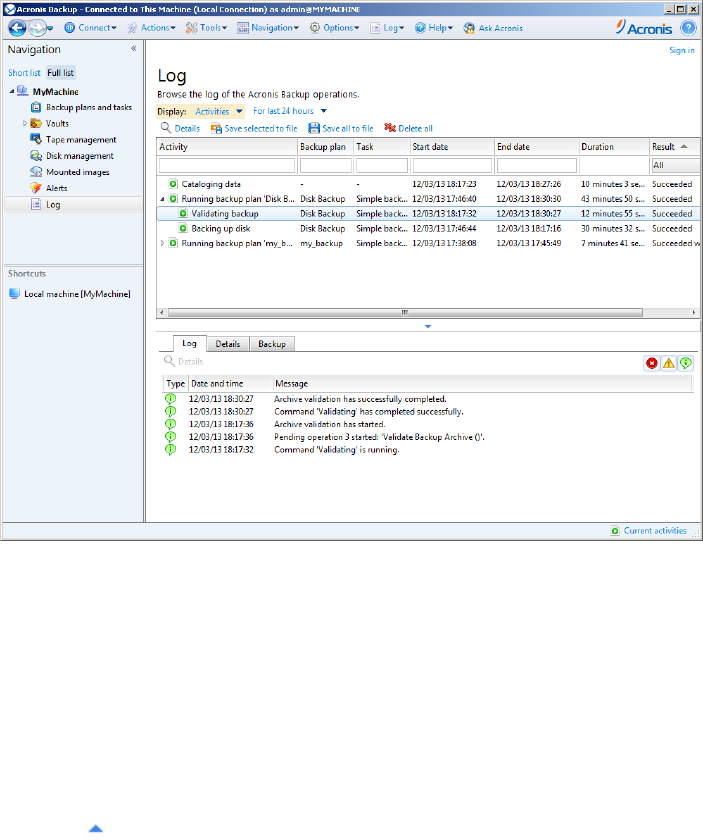Image resolution: width=703 pixels, height=840 pixels.
Task: Switch to Short list view
Action: pyautogui.click(x=24, y=73)
